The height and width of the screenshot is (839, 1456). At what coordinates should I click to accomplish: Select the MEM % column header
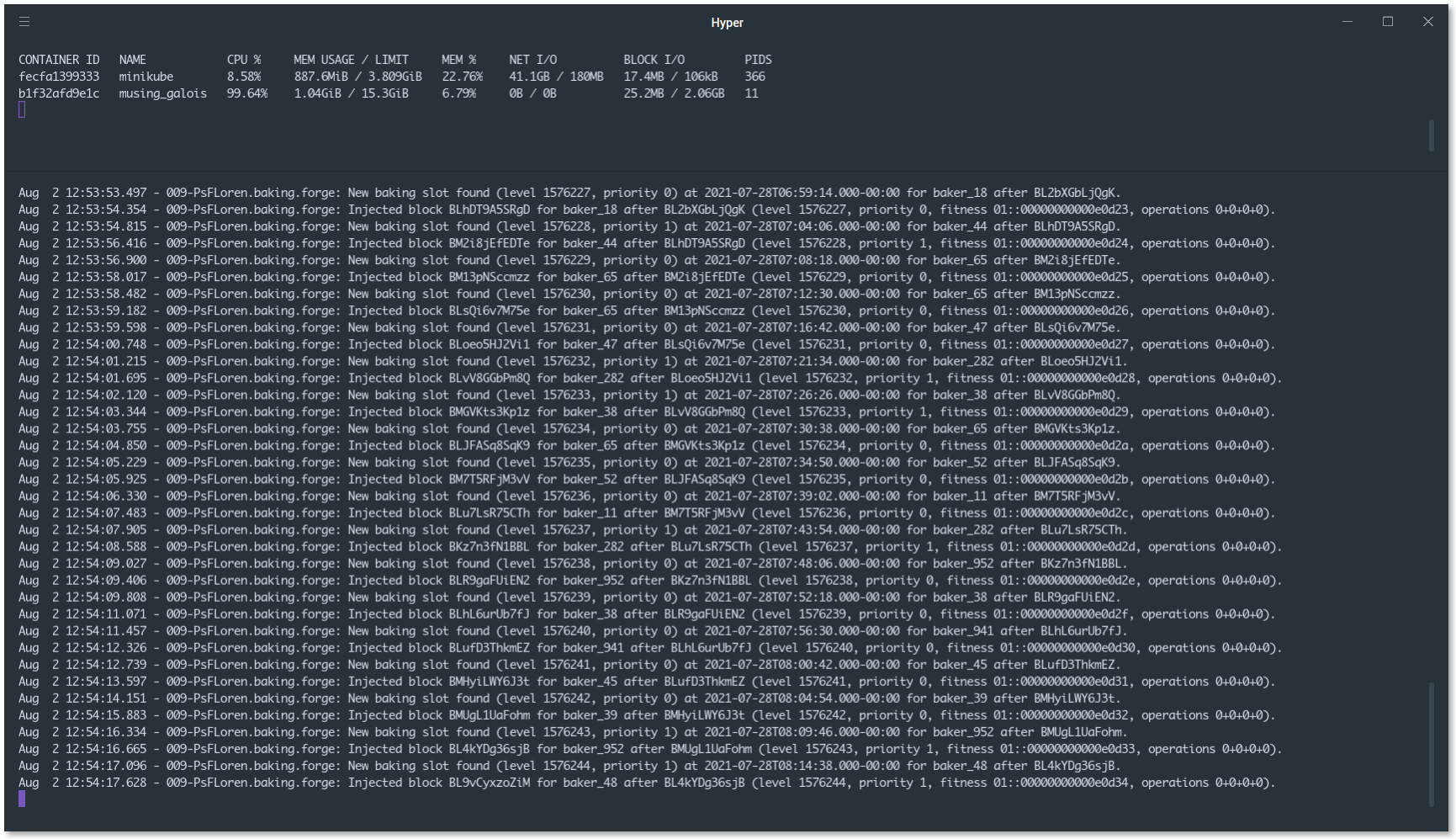459,60
